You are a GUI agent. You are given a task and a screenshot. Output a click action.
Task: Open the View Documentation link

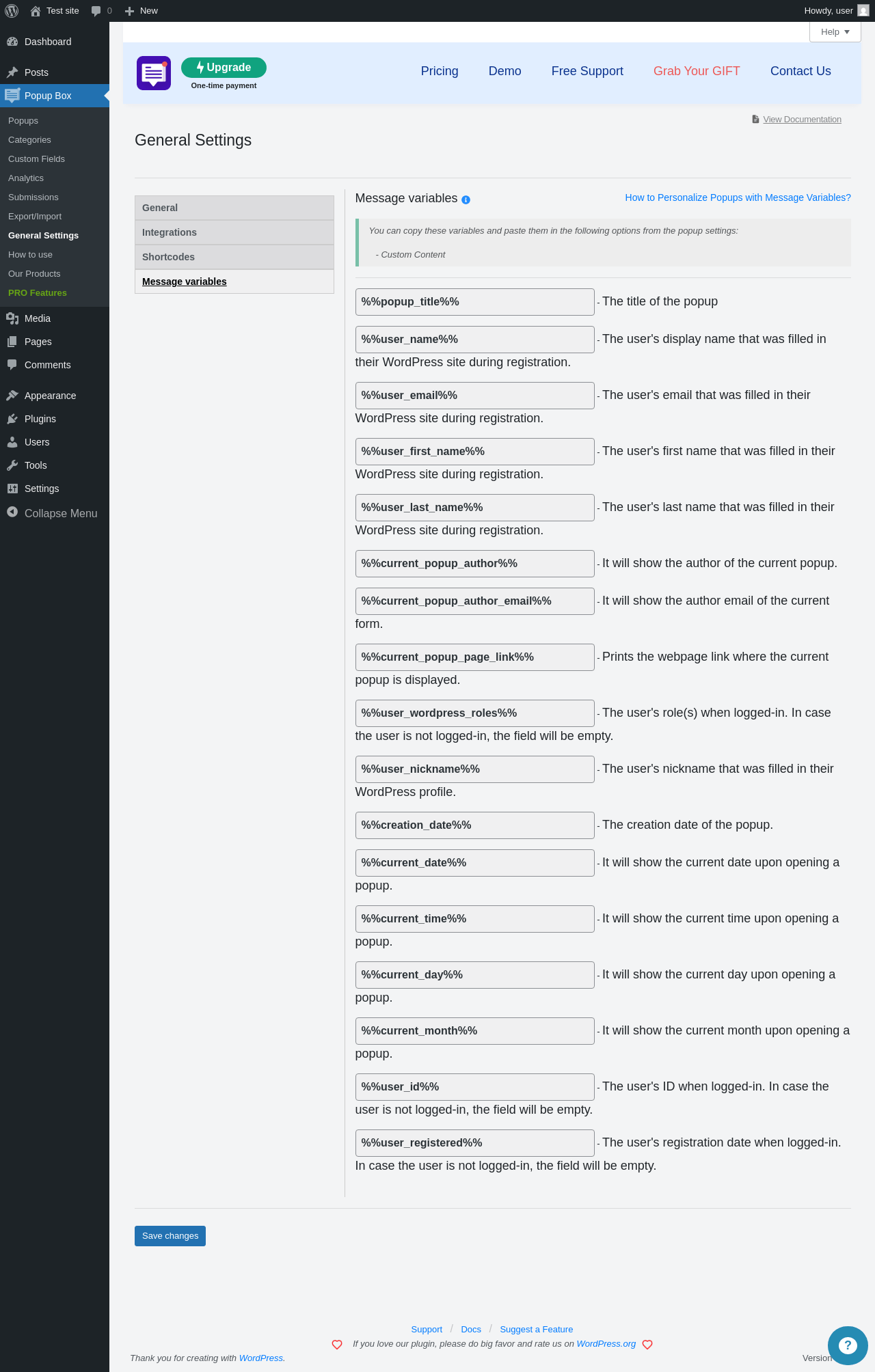pyautogui.click(x=802, y=120)
